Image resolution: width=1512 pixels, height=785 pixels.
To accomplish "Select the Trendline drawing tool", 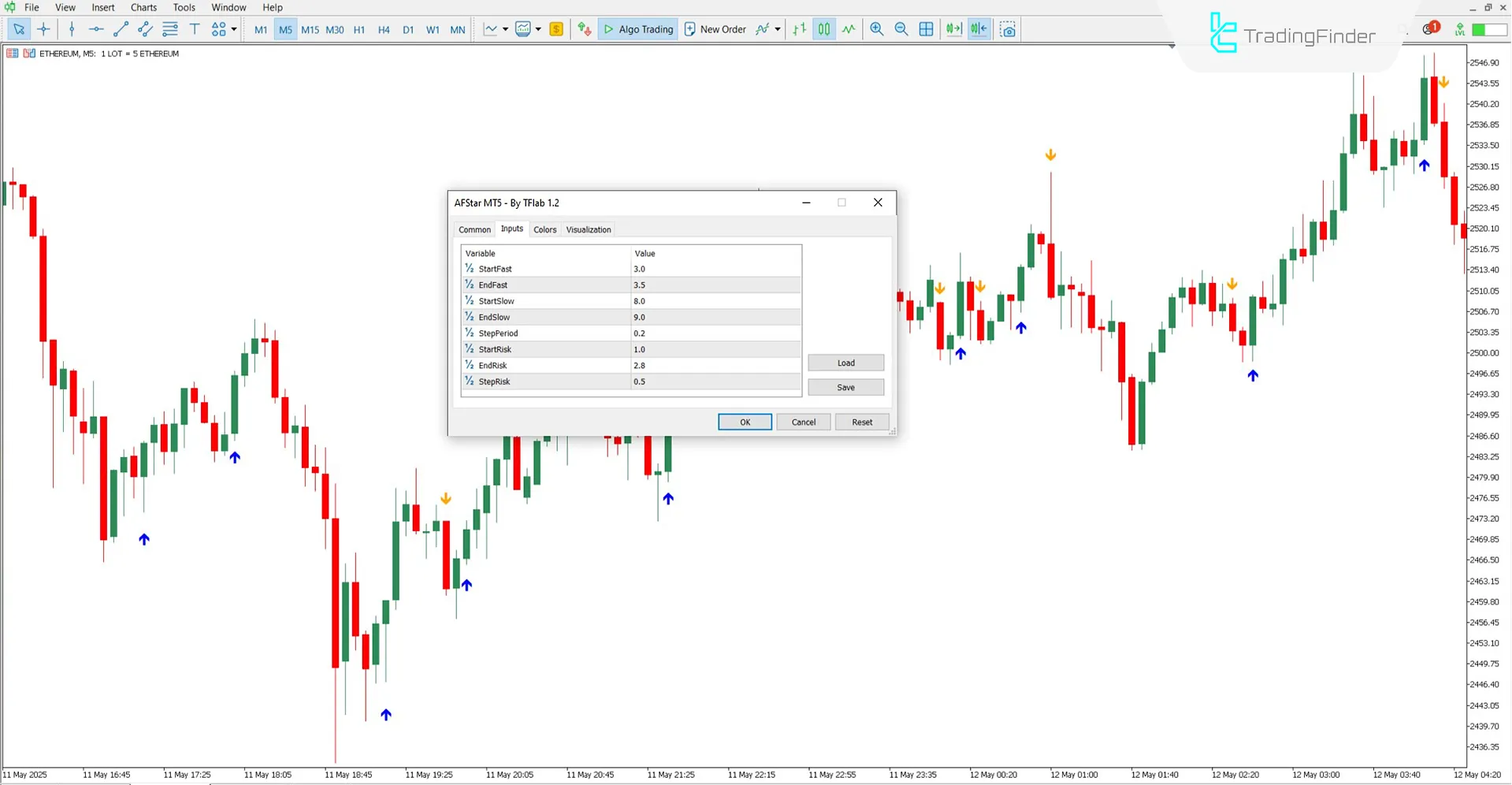I will pyautogui.click(x=121, y=29).
